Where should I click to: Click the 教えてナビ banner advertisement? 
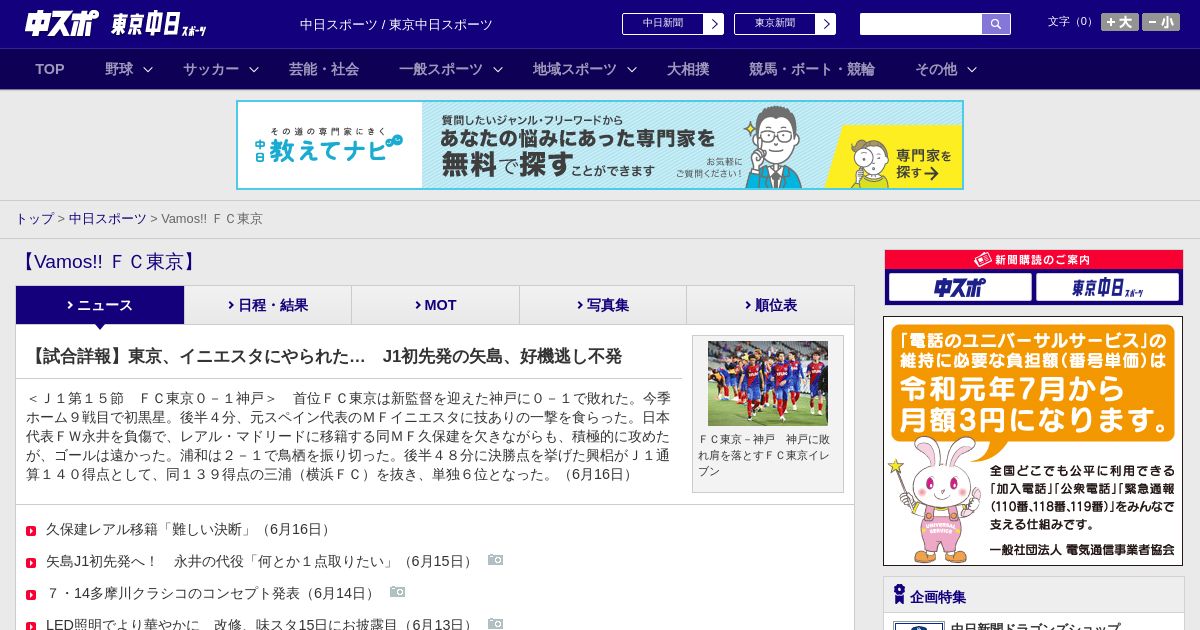coord(600,145)
